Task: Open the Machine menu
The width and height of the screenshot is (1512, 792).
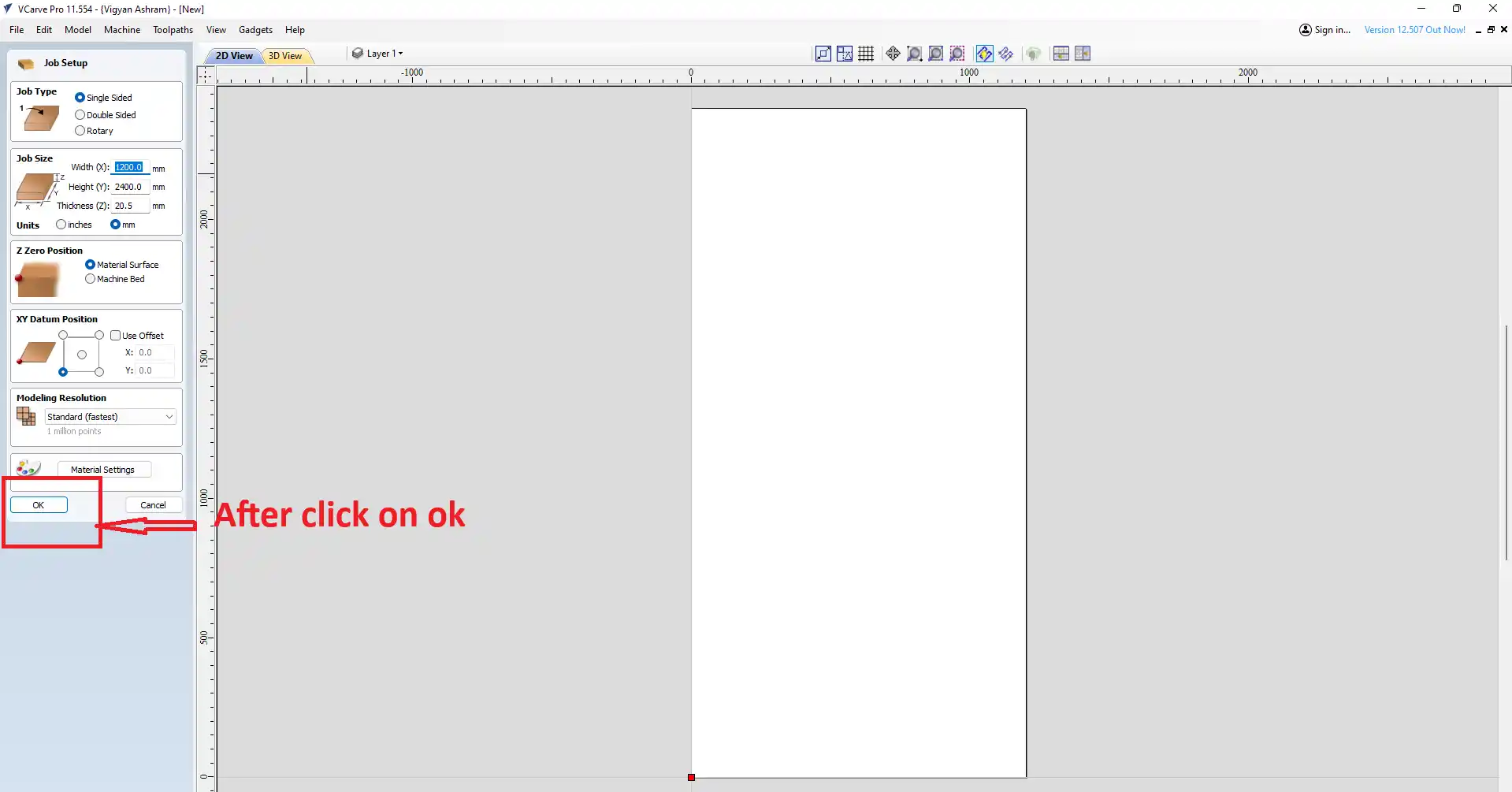Action: [122, 30]
